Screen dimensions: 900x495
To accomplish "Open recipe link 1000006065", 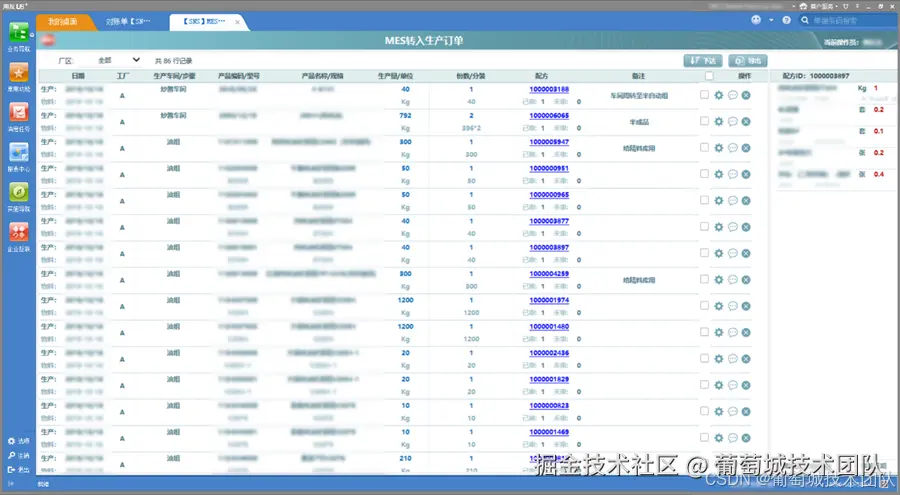I will point(549,116).
